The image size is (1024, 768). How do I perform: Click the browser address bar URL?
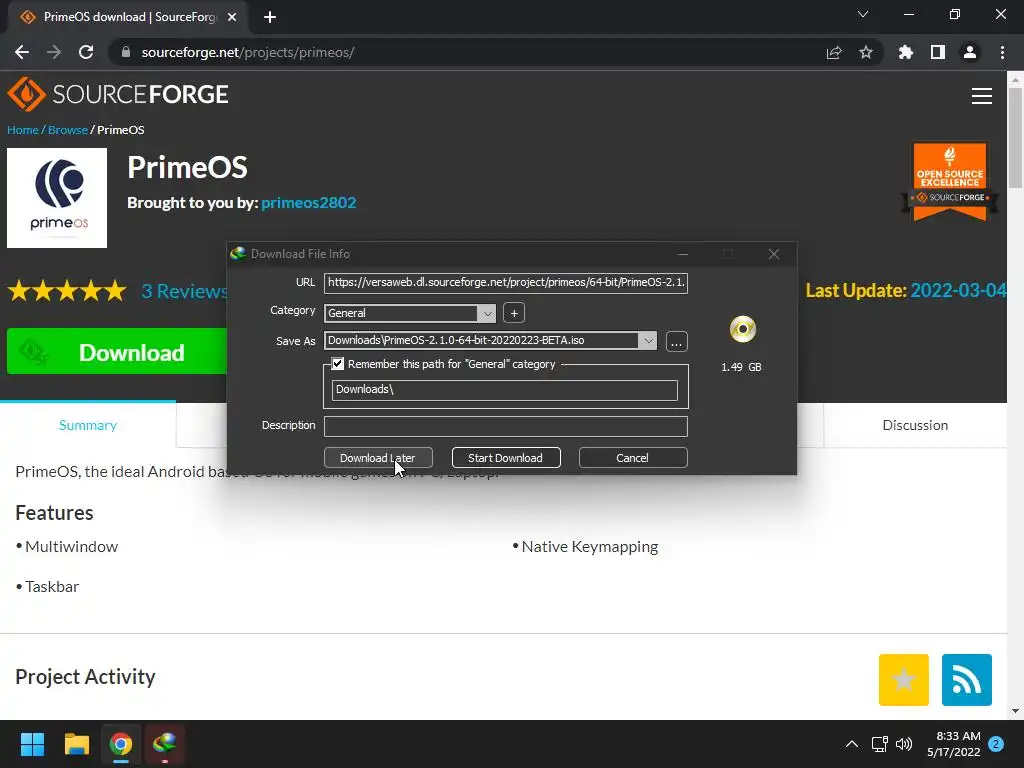pos(248,52)
